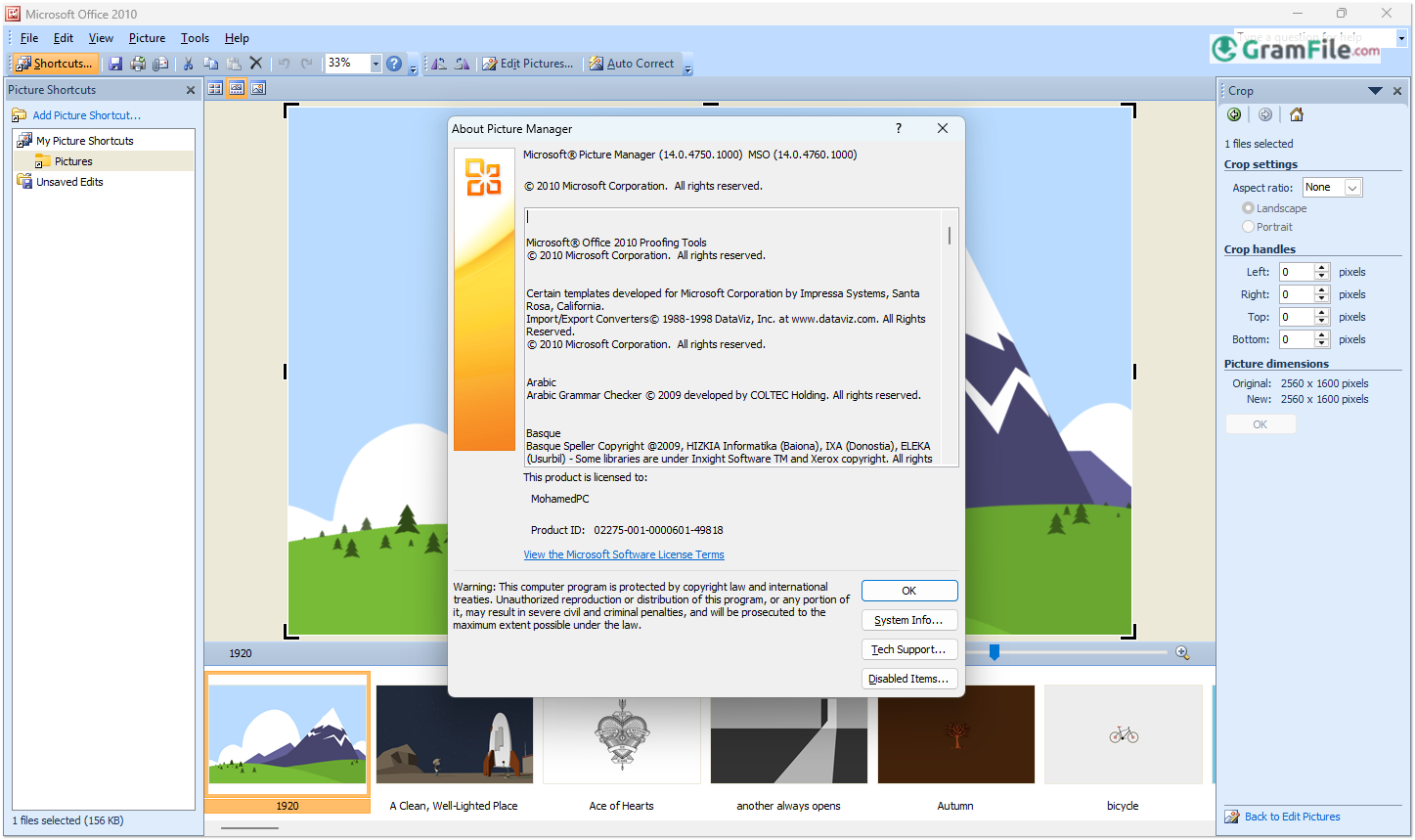Click the send picture by E-mail icon
The height and width of the screenshot is (840, 1415).
tap(160, 64)
